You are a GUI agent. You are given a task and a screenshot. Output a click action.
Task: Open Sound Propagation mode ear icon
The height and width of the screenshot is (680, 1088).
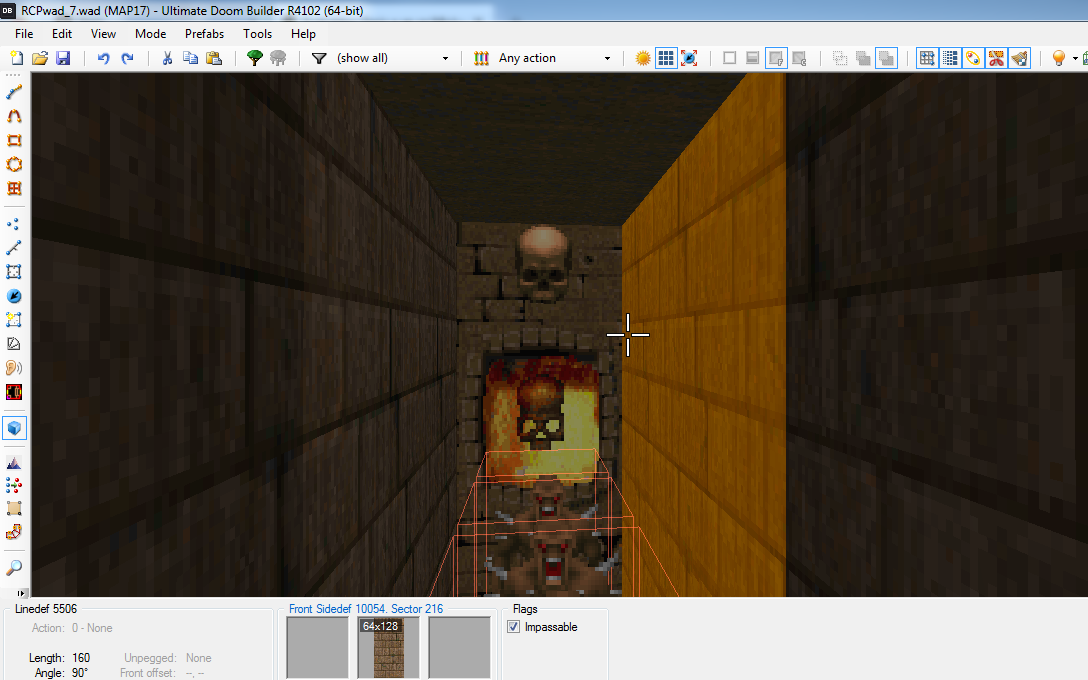(x=14, y=368)
